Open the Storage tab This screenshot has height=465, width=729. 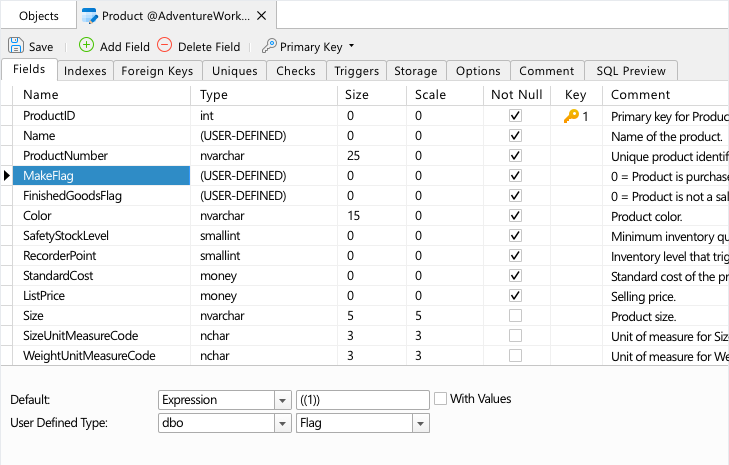click(x=416, y=71)
